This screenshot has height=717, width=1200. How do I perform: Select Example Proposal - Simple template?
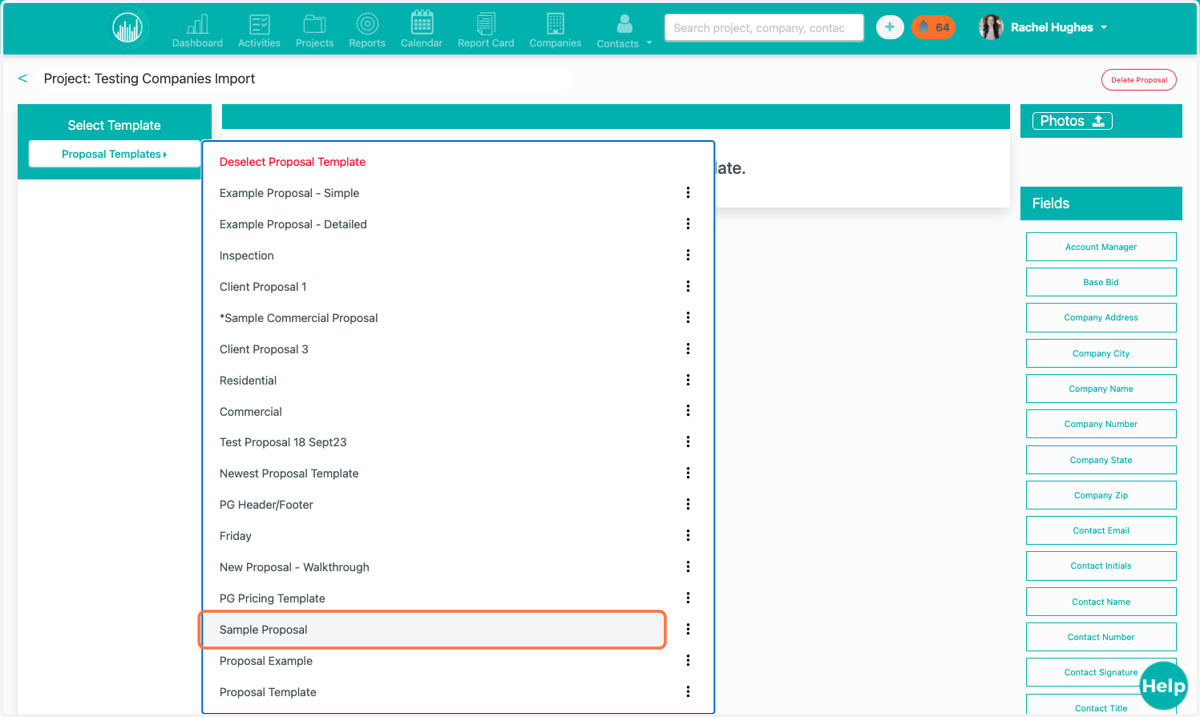click(x=289, y=193)
